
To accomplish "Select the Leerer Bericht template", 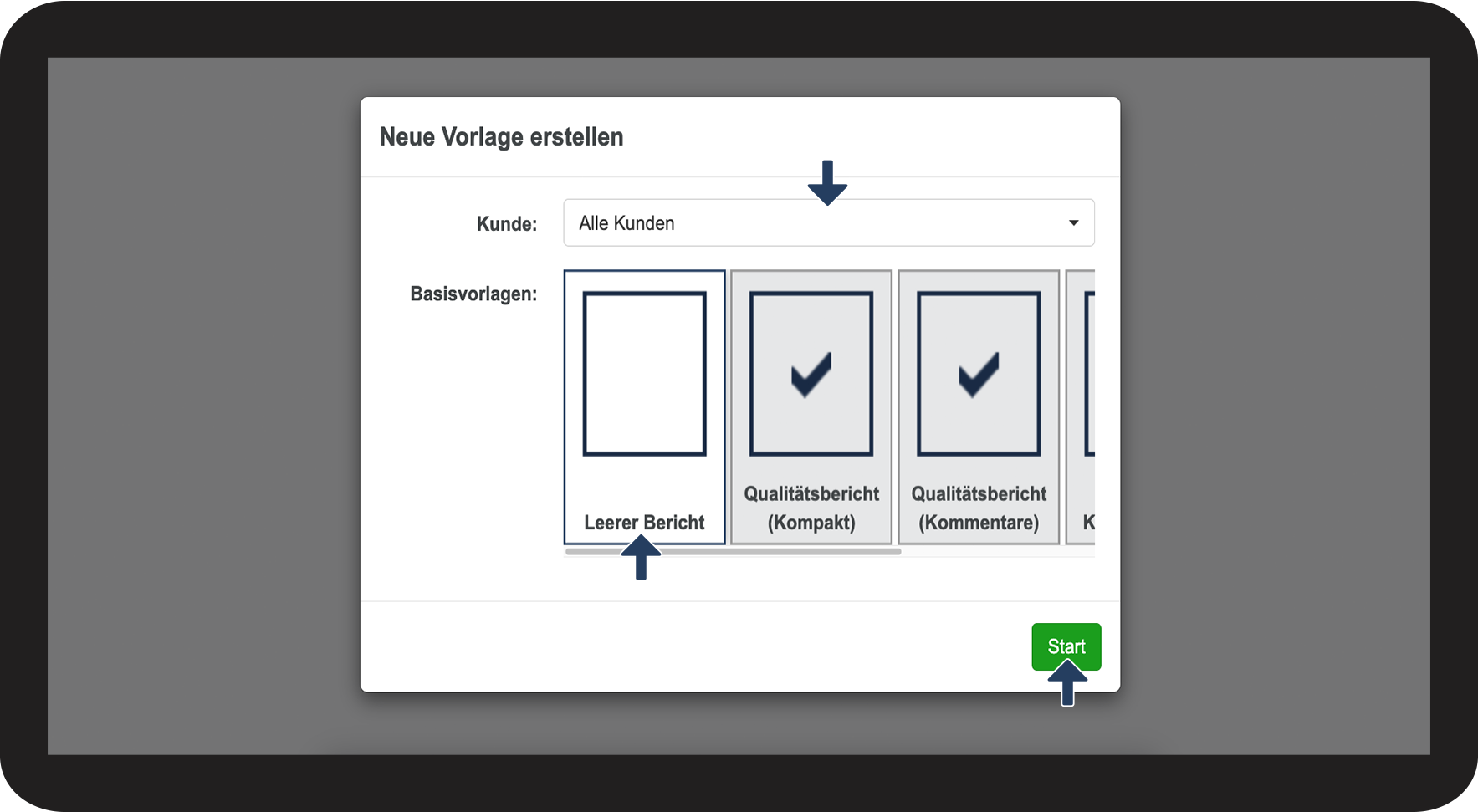I will coord(644,407).
